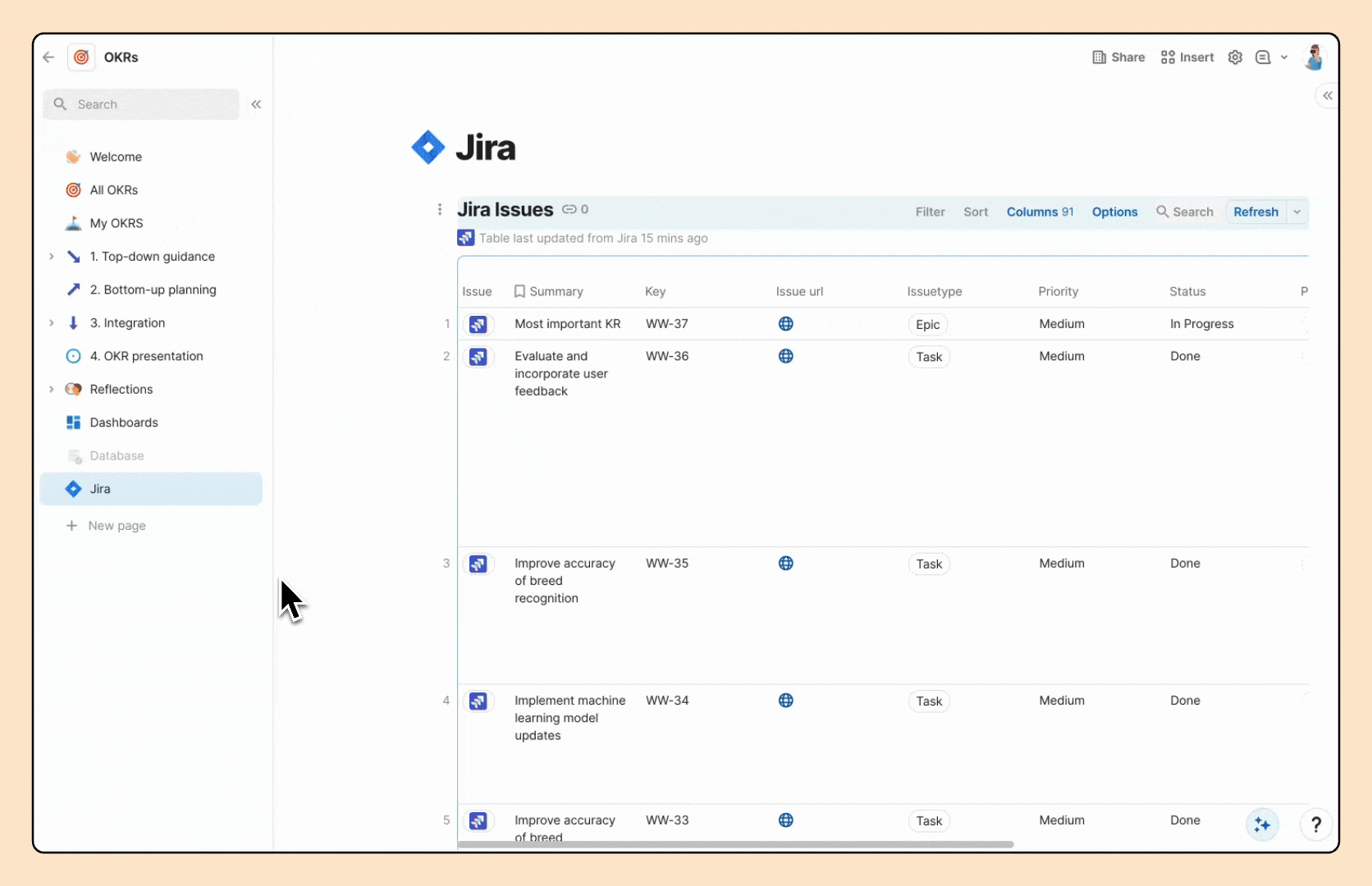Click 'In Progress' status cell
Viewport: 1372px width, 886px height.
point(1202,324)
